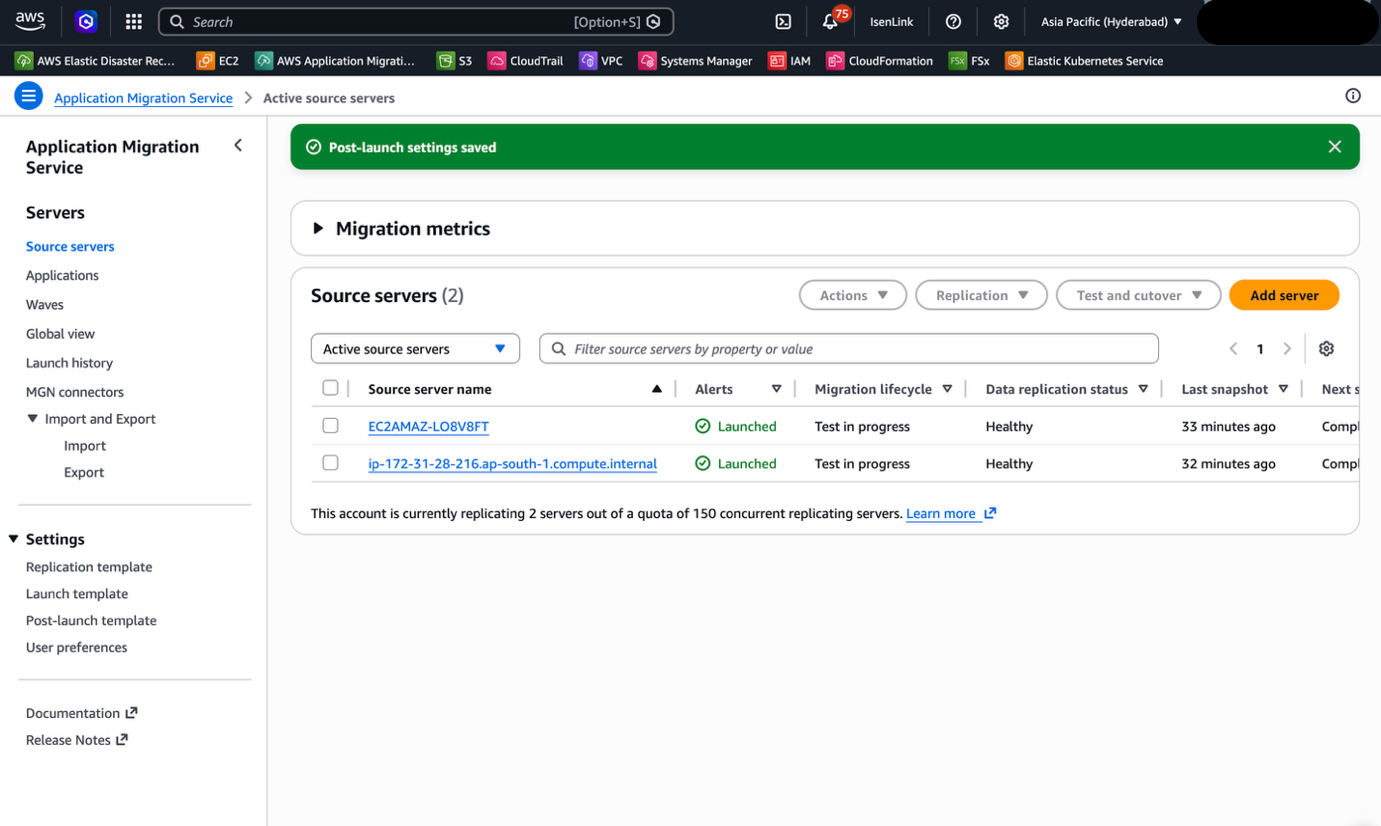Image resolution: width=1381 pixels, height=826 pixels.
Task: Open CloudTrail shortcut in favorites bar
Action: (x=526, y=61)
